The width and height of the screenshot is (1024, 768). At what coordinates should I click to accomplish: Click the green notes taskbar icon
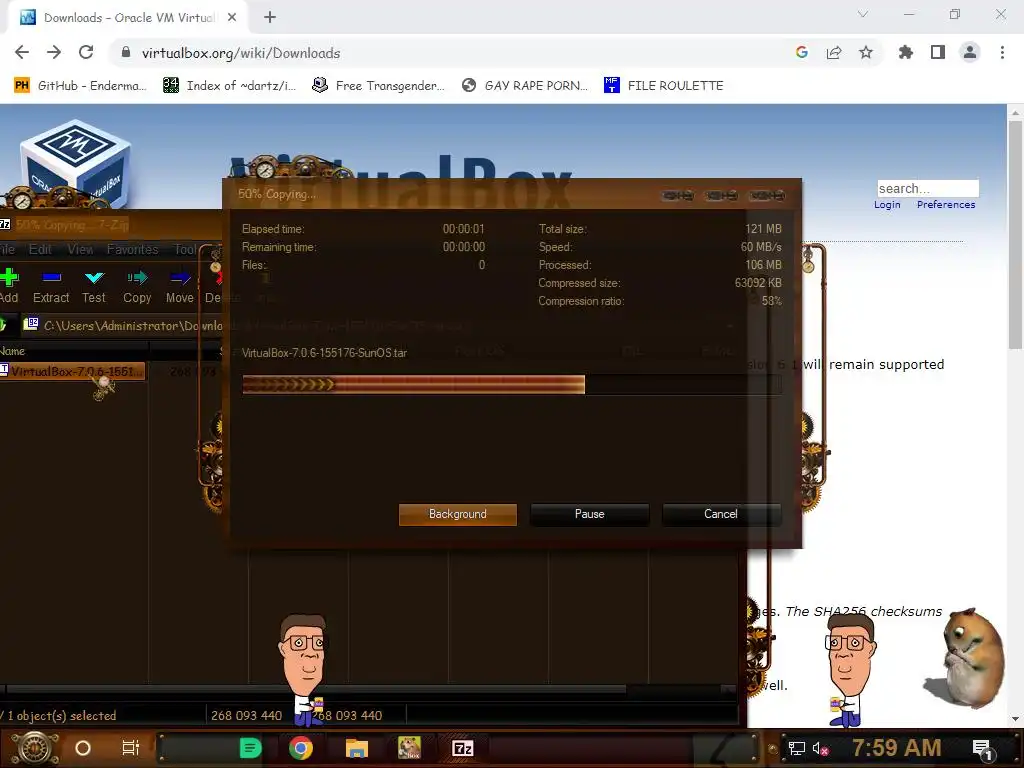(x=250, y=748)
